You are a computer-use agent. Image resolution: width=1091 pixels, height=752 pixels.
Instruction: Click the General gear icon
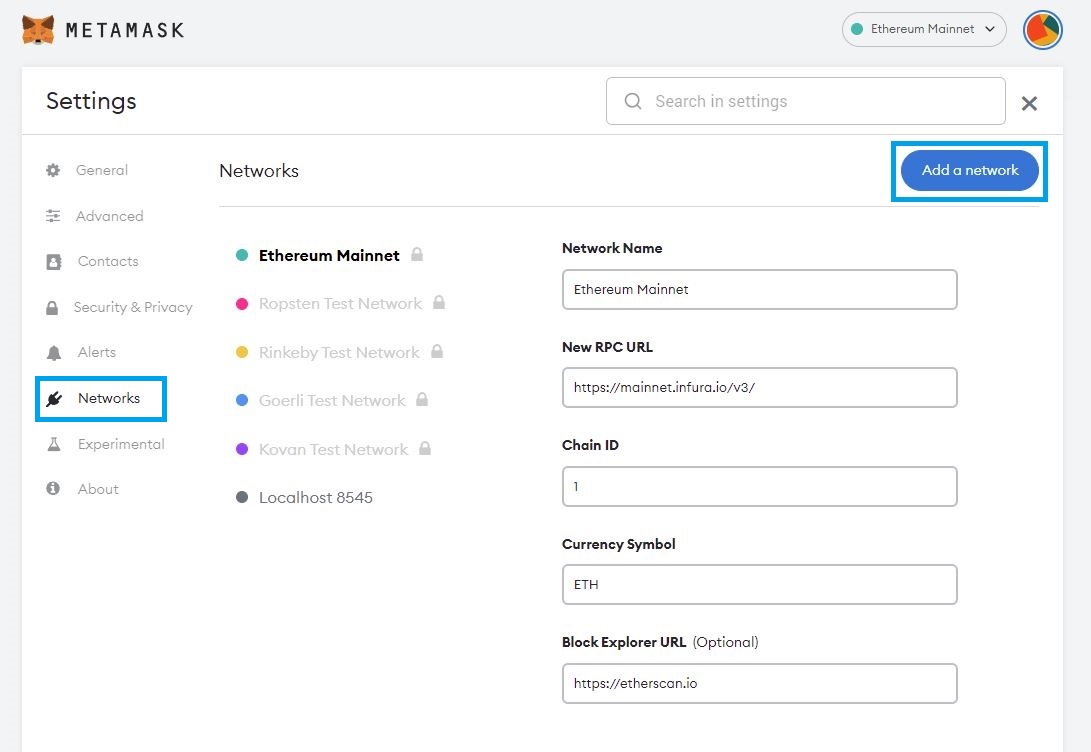(x=53, y=170)
